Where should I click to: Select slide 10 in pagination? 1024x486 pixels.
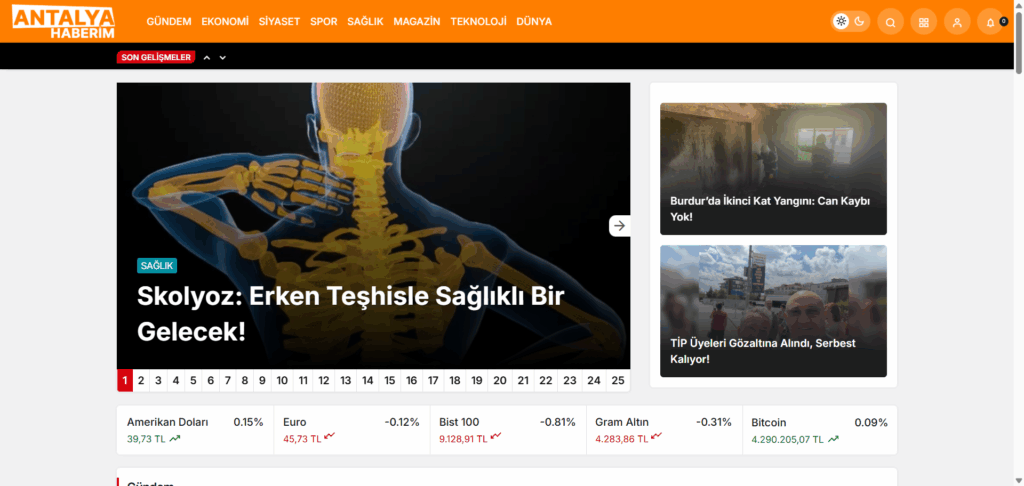pyautogui.click(x=282, y=380)
